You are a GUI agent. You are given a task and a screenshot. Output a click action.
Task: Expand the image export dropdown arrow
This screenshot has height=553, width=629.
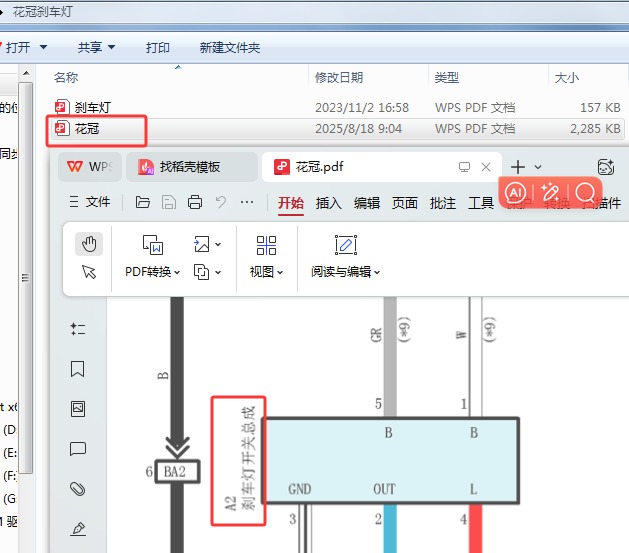click(x=218, y=244)
